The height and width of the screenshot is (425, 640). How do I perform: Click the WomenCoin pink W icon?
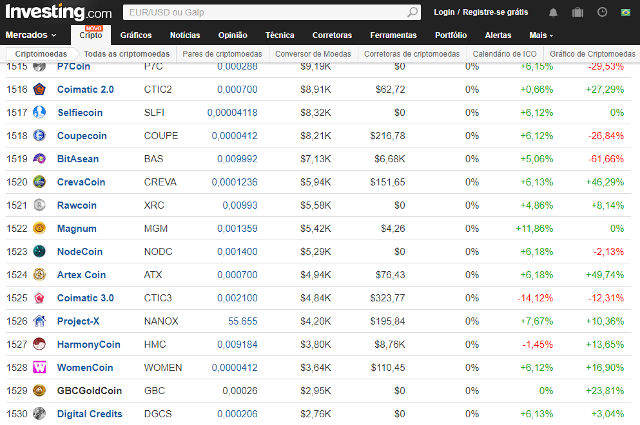39,367
